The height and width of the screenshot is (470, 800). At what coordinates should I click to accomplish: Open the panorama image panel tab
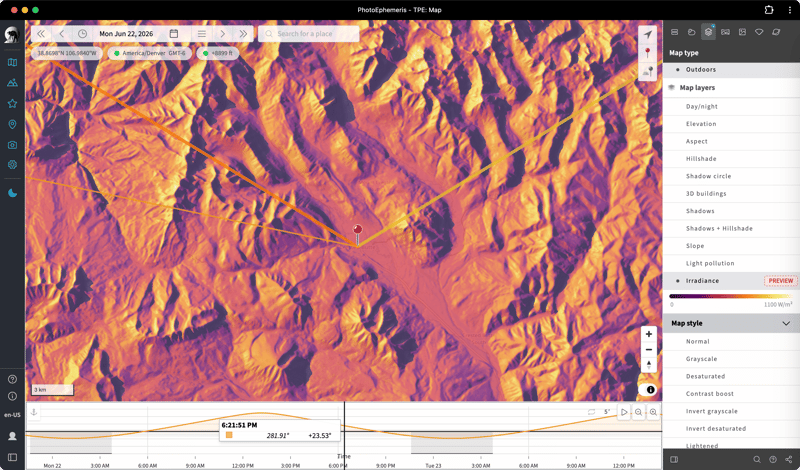tap(725, 32)
